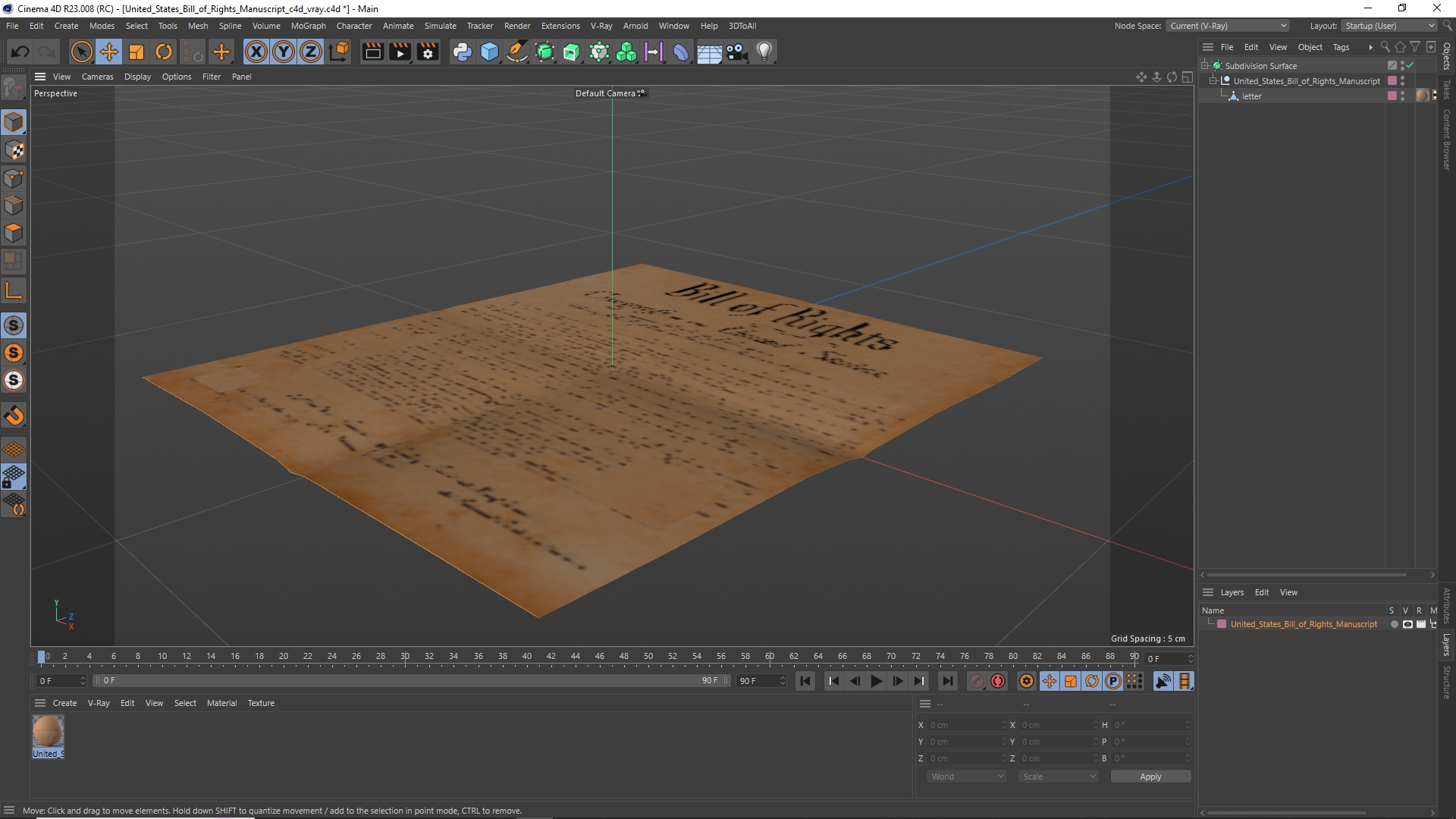Add an Extrude generator object

pos(572,52)
